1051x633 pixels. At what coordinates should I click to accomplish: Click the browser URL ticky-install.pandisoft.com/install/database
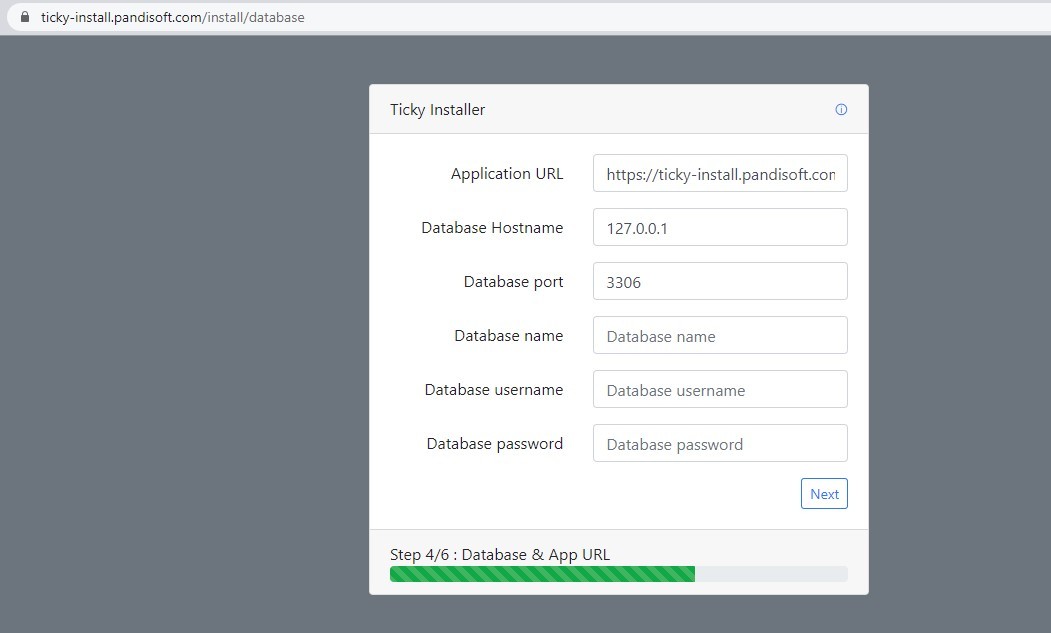coord(172,17)
